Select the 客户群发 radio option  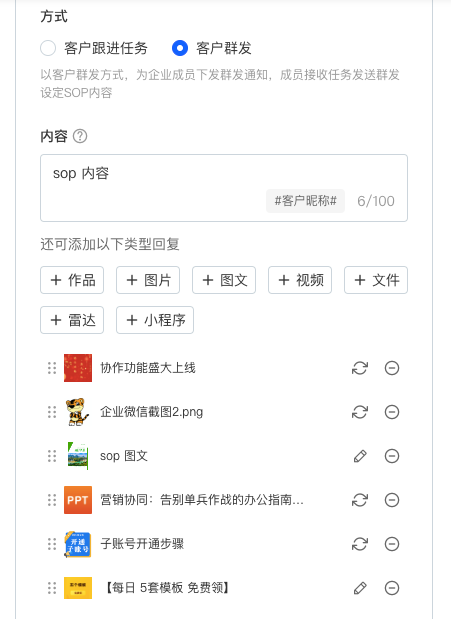pos(180,48)
